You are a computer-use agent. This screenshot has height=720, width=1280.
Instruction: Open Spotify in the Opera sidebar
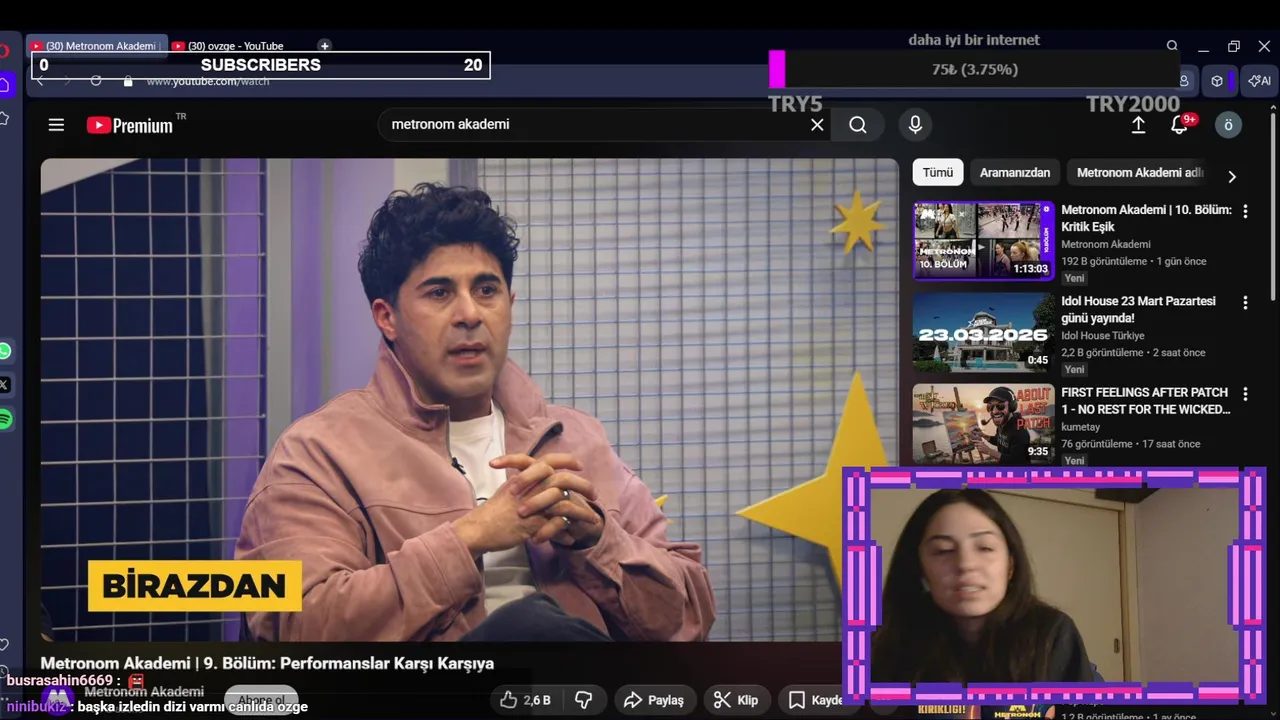pyautogui.click(x=5, y=419)
